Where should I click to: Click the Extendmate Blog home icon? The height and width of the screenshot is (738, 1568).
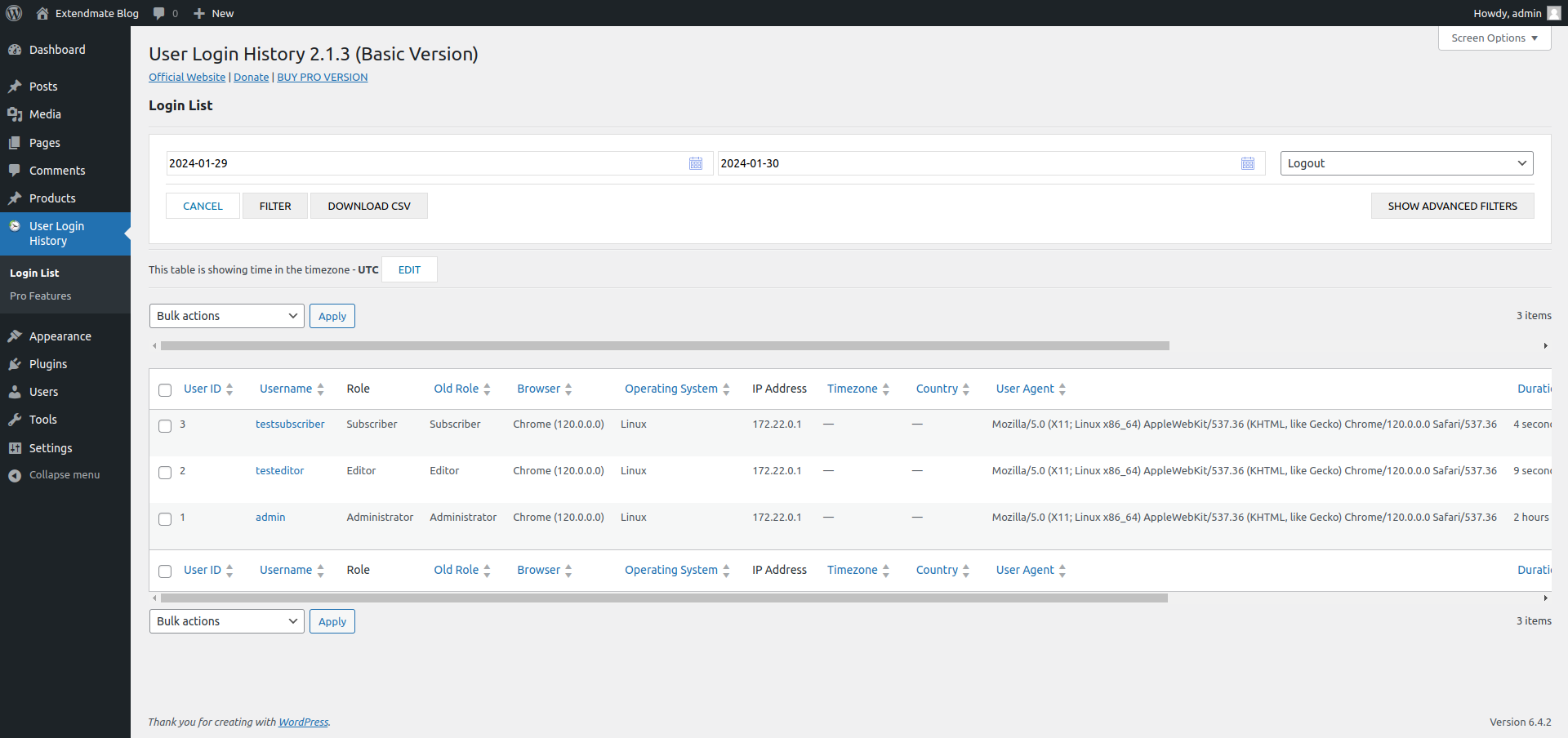(x=42, y=13)
